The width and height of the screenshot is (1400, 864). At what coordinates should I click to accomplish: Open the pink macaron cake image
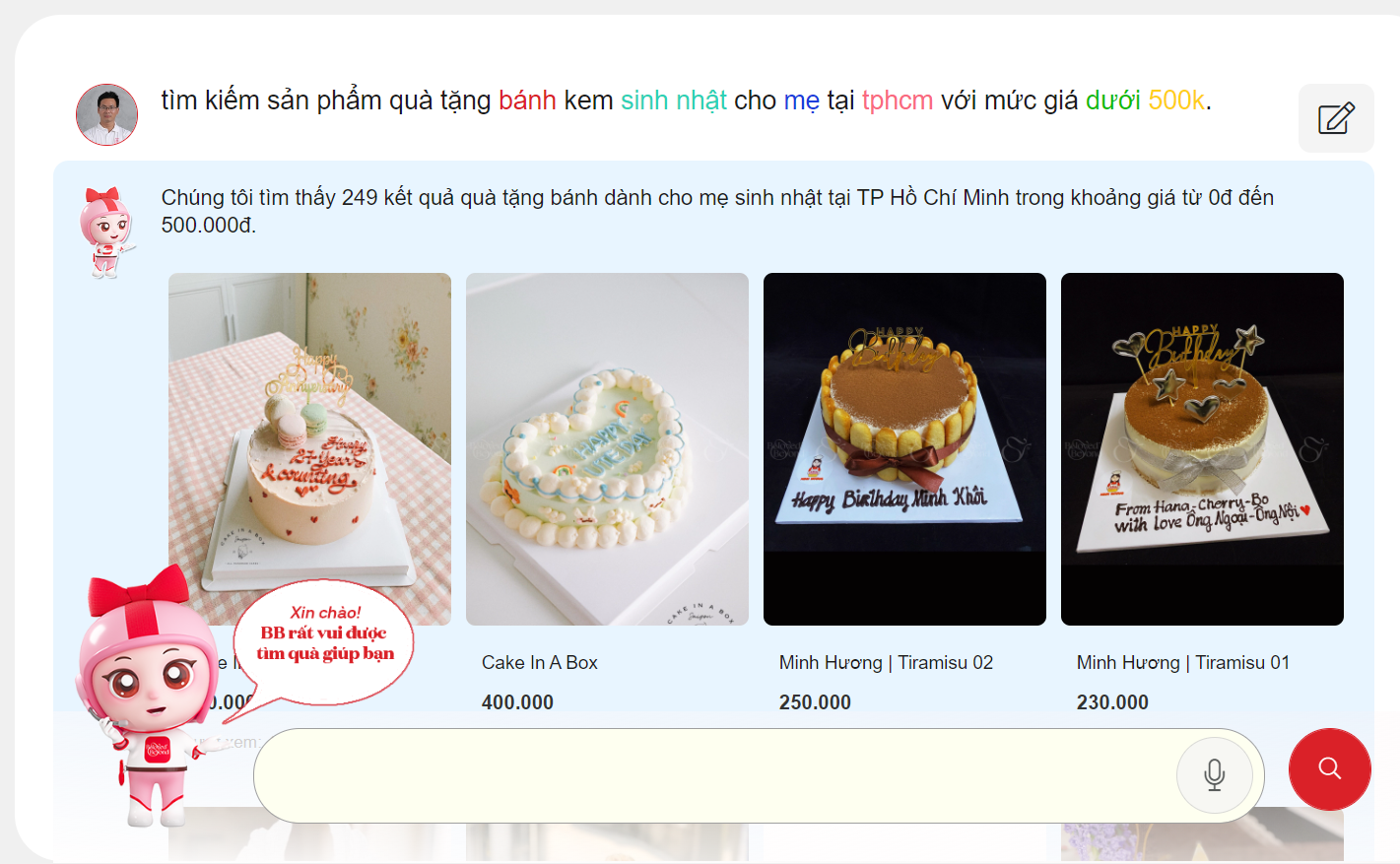click(x=309, y=448)
